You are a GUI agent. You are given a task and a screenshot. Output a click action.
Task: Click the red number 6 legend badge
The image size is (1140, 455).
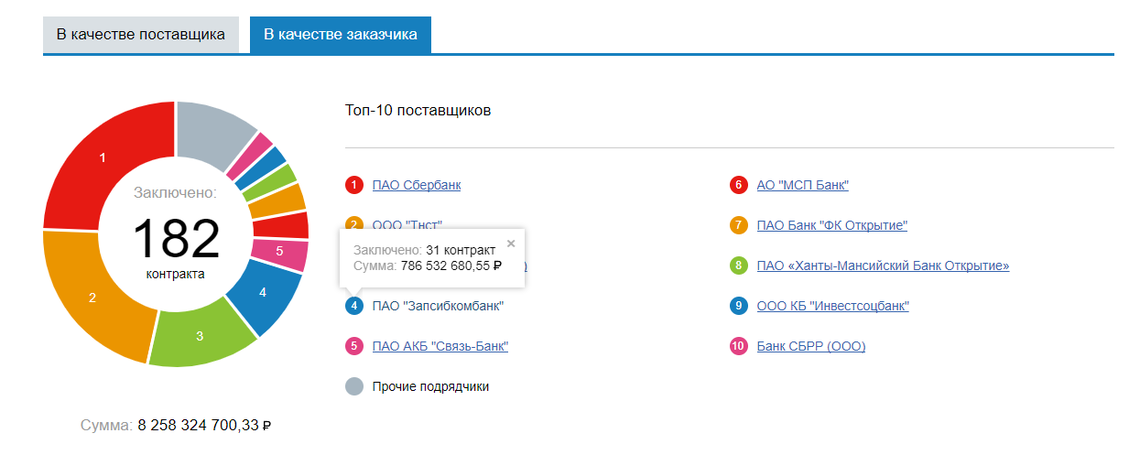click(739, 185)
